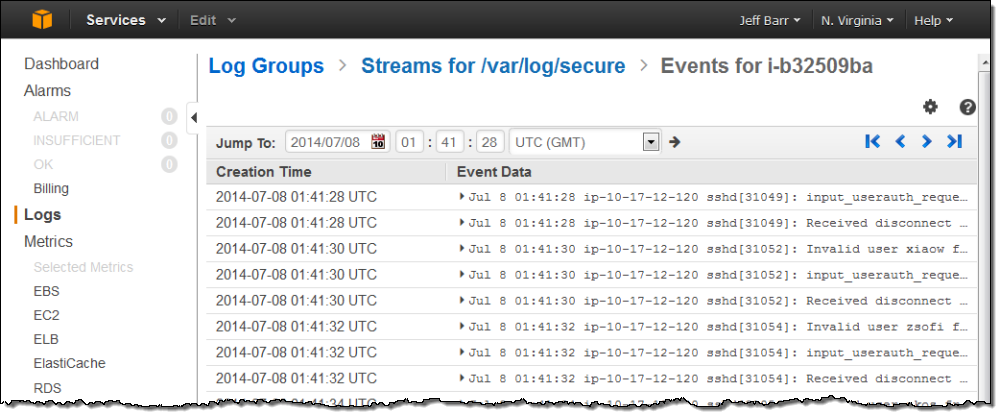Viewport: 1002px width, 417px height.
Task: Apply the Jump To arrow button
Action: 675,142
